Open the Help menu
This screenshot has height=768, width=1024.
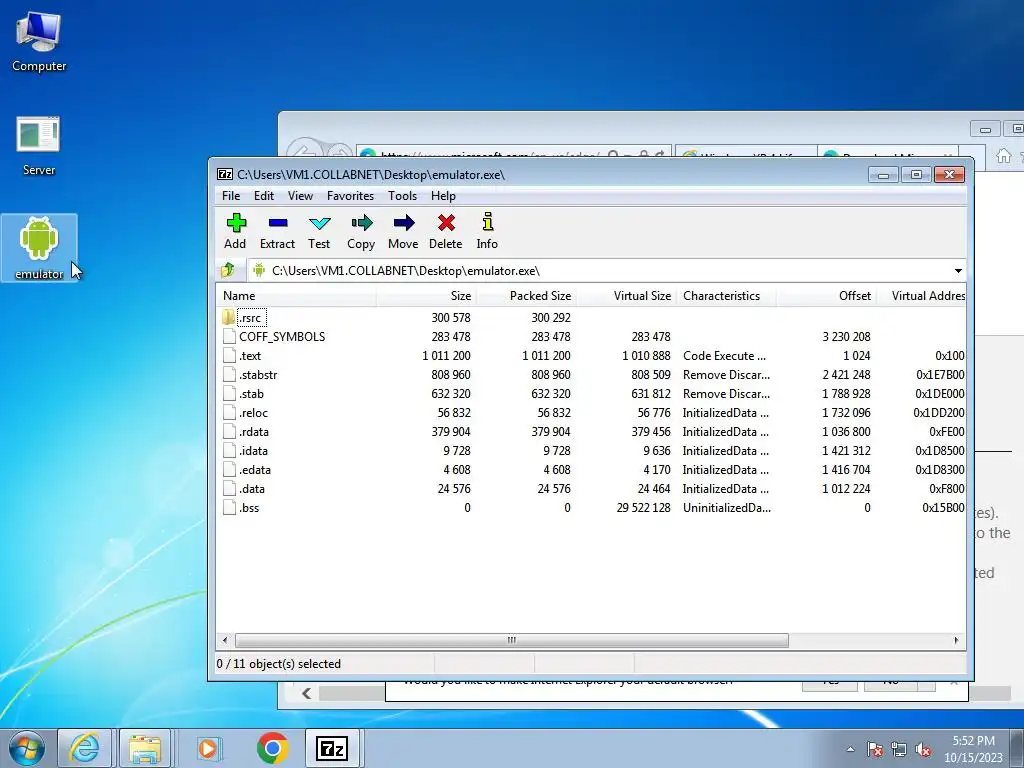click(443, 196)
